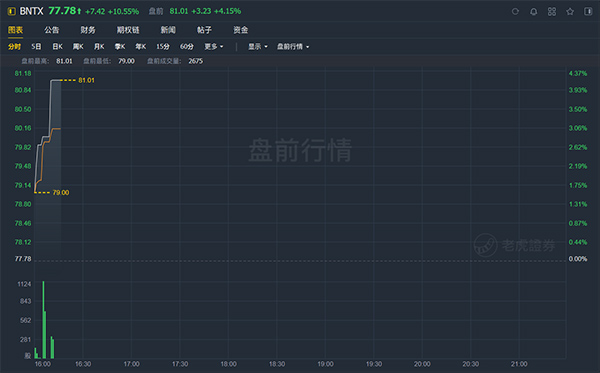Click the refresh icon in the header
Image resolution: width=600 pixels, height=373 pixels.
click(x=515, y=11)
